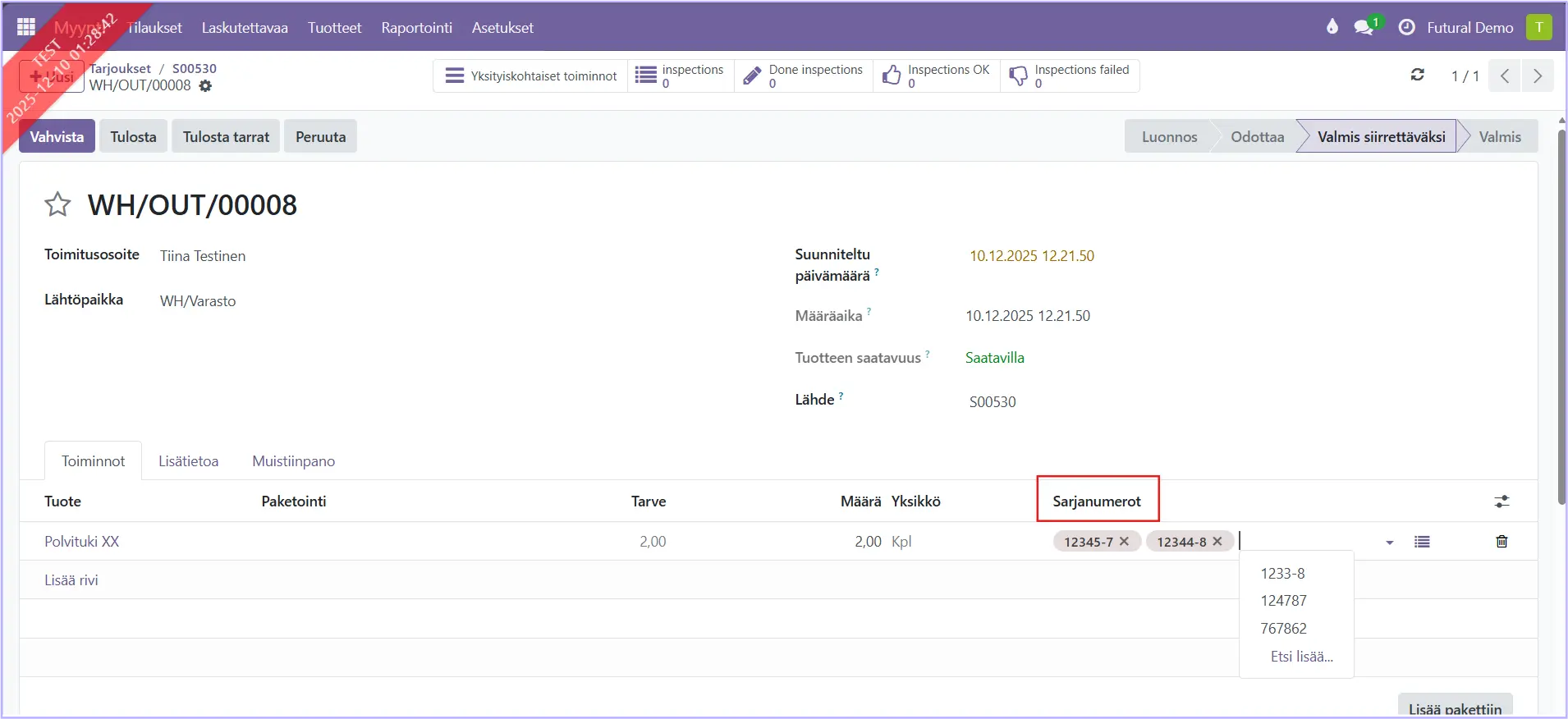Viewport: 1568px width, 719px height.
Task: Click the Lisää rivi link
Action: [x=71, y=580]
